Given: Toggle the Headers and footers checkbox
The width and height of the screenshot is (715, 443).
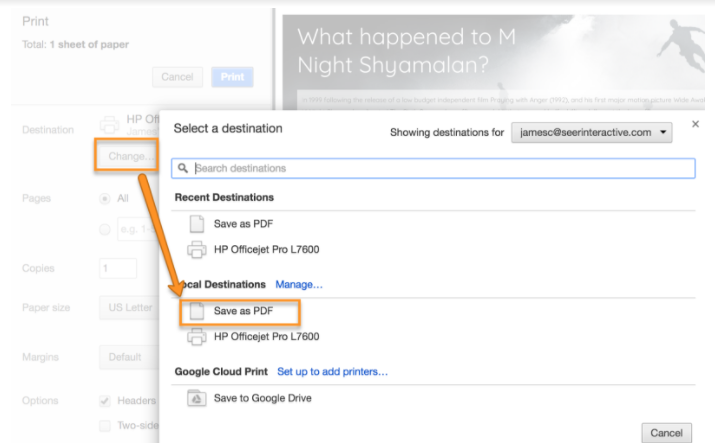Looking at the screenshot, I should [104, 401].
